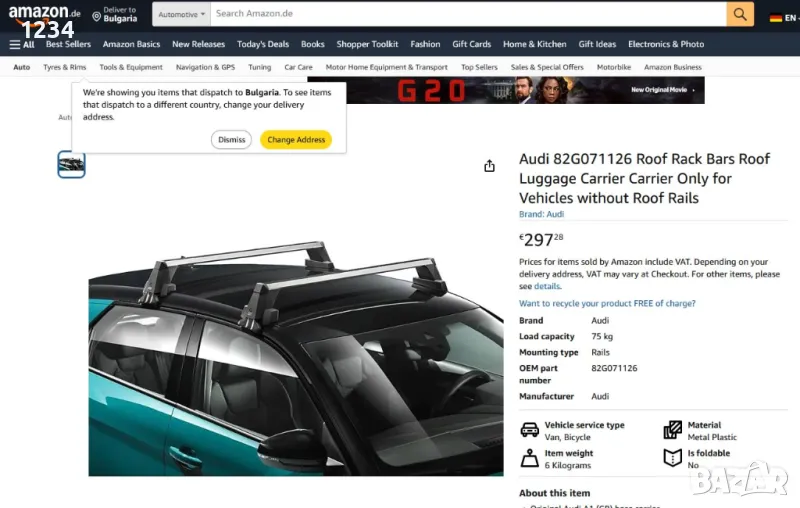This screenshot has width=800, height=508.
Task: Open the EN language selector
Action: pos(781,17)
